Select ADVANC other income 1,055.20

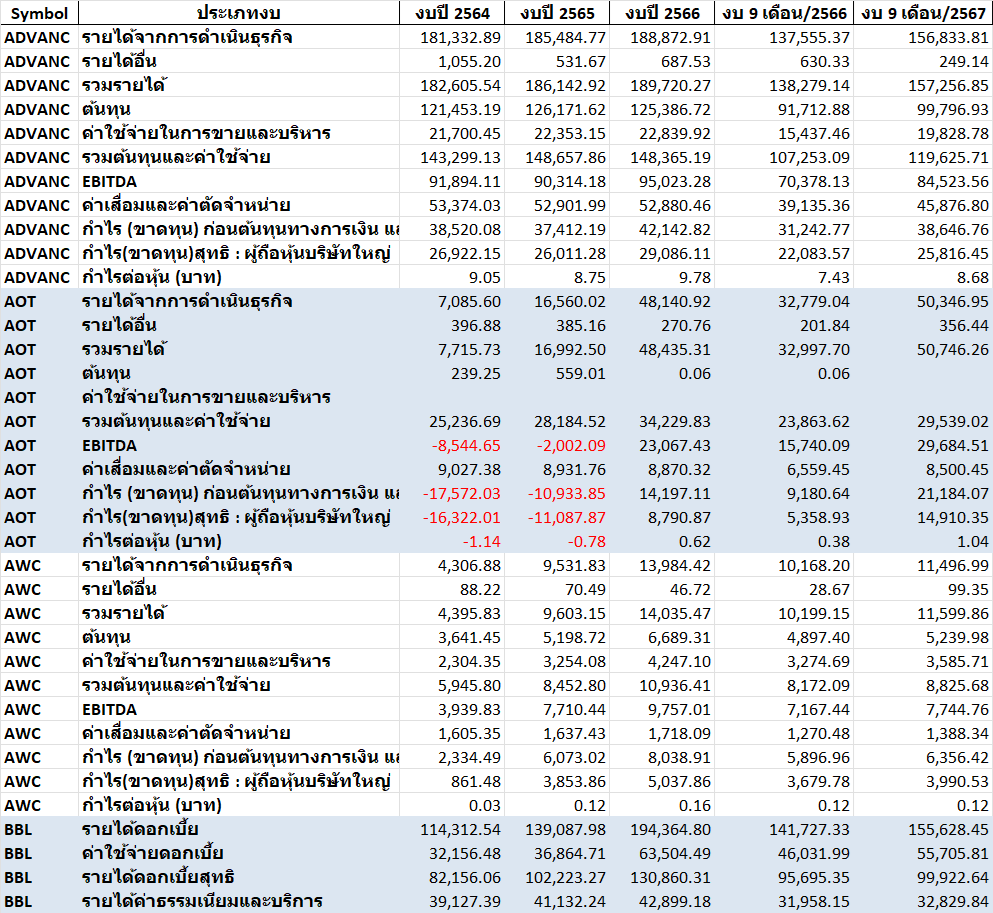469,62
